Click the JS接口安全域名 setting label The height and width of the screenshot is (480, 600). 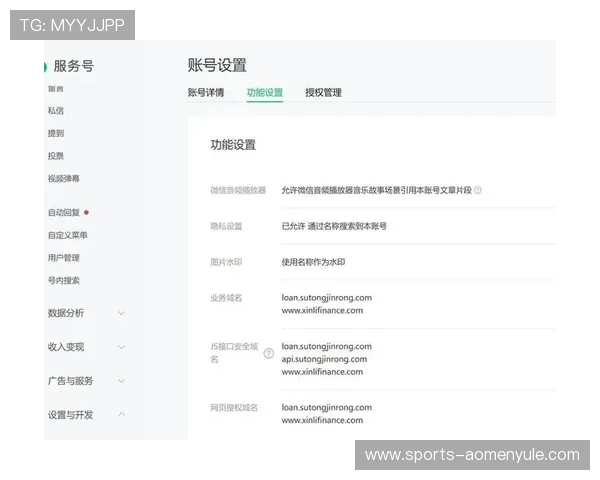pyautogui.click(x=234, y=353)
